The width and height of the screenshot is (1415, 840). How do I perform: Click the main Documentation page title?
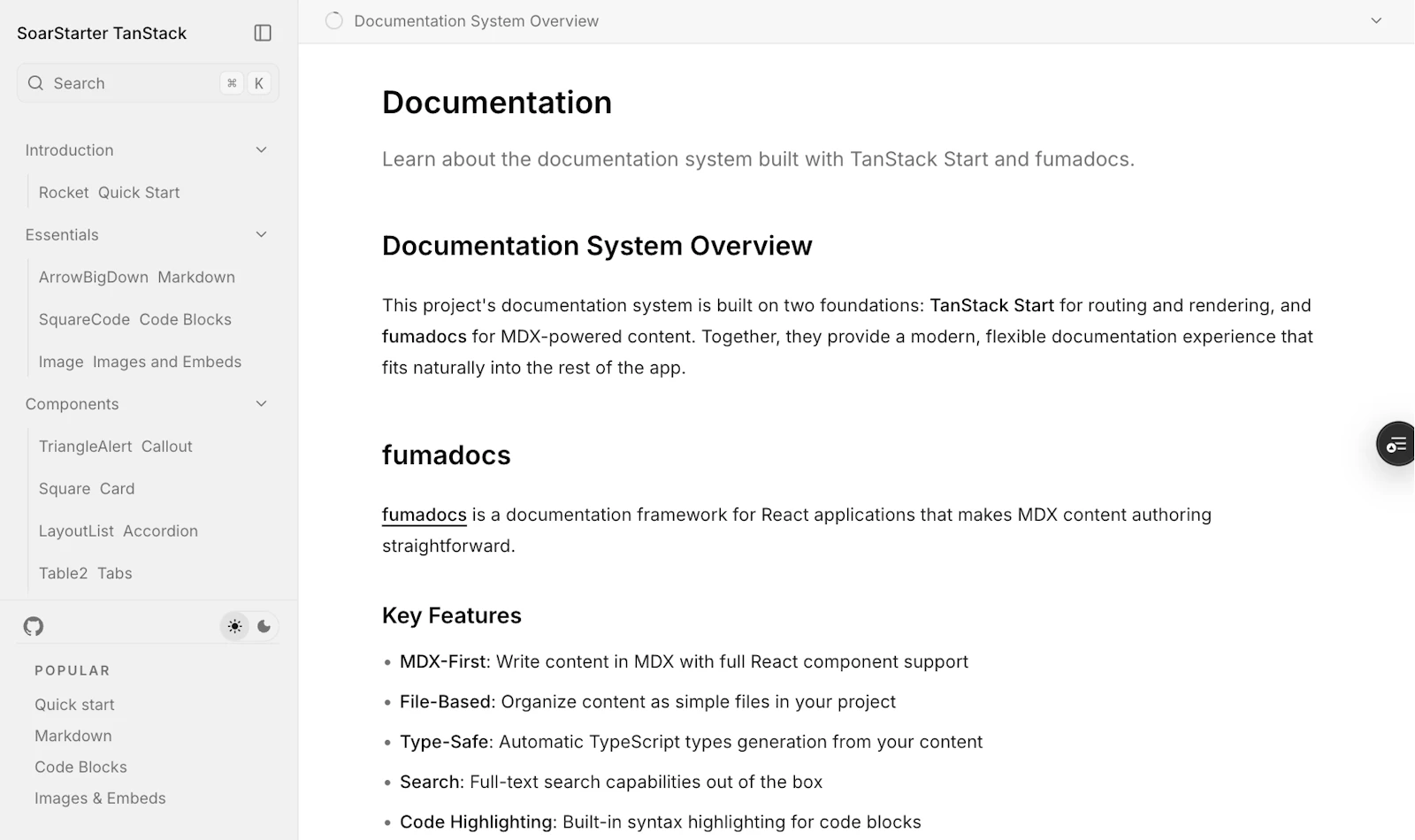coord(497,103)
